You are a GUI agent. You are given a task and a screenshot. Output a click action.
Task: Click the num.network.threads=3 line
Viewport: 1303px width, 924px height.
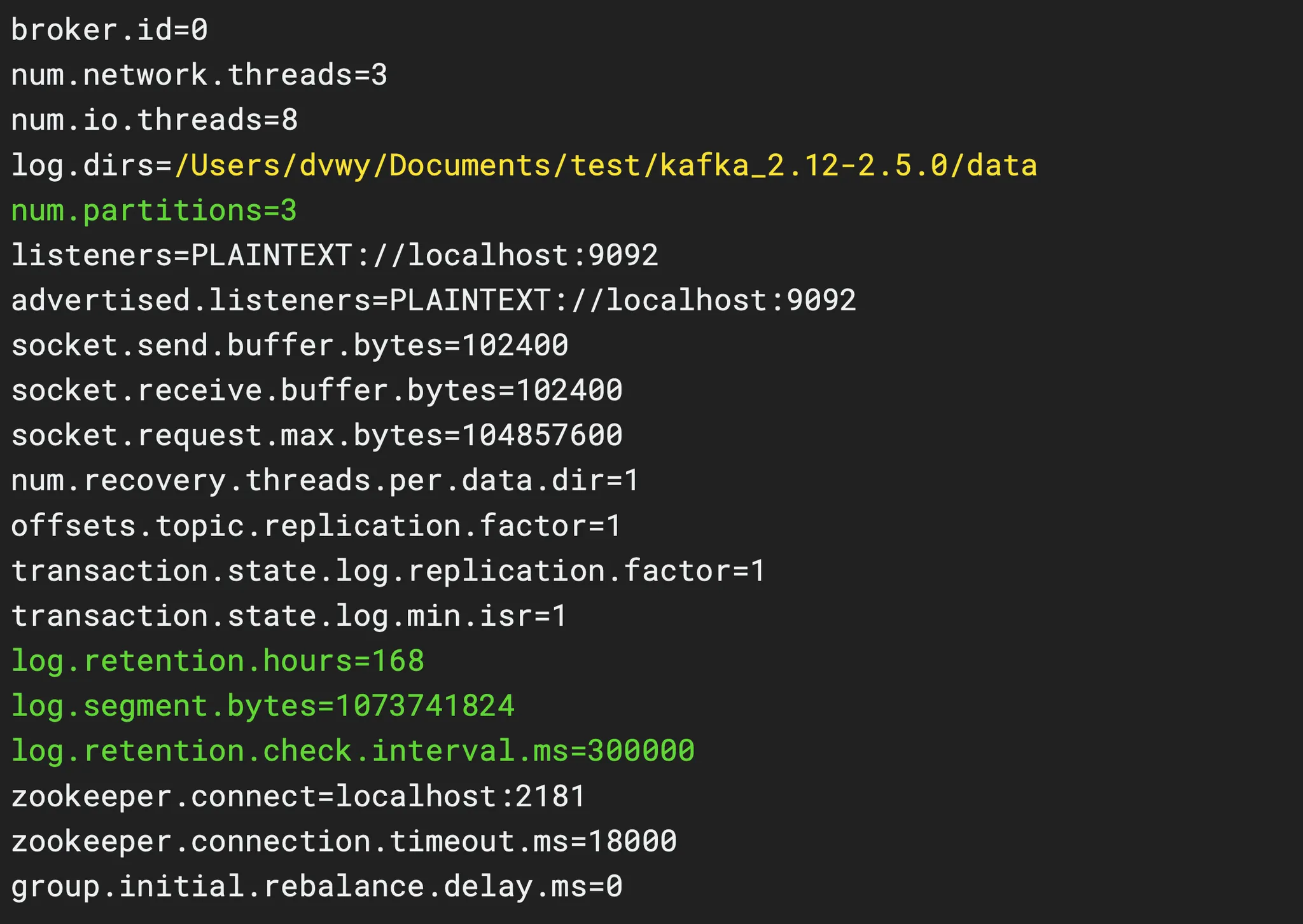pos(199,75)
